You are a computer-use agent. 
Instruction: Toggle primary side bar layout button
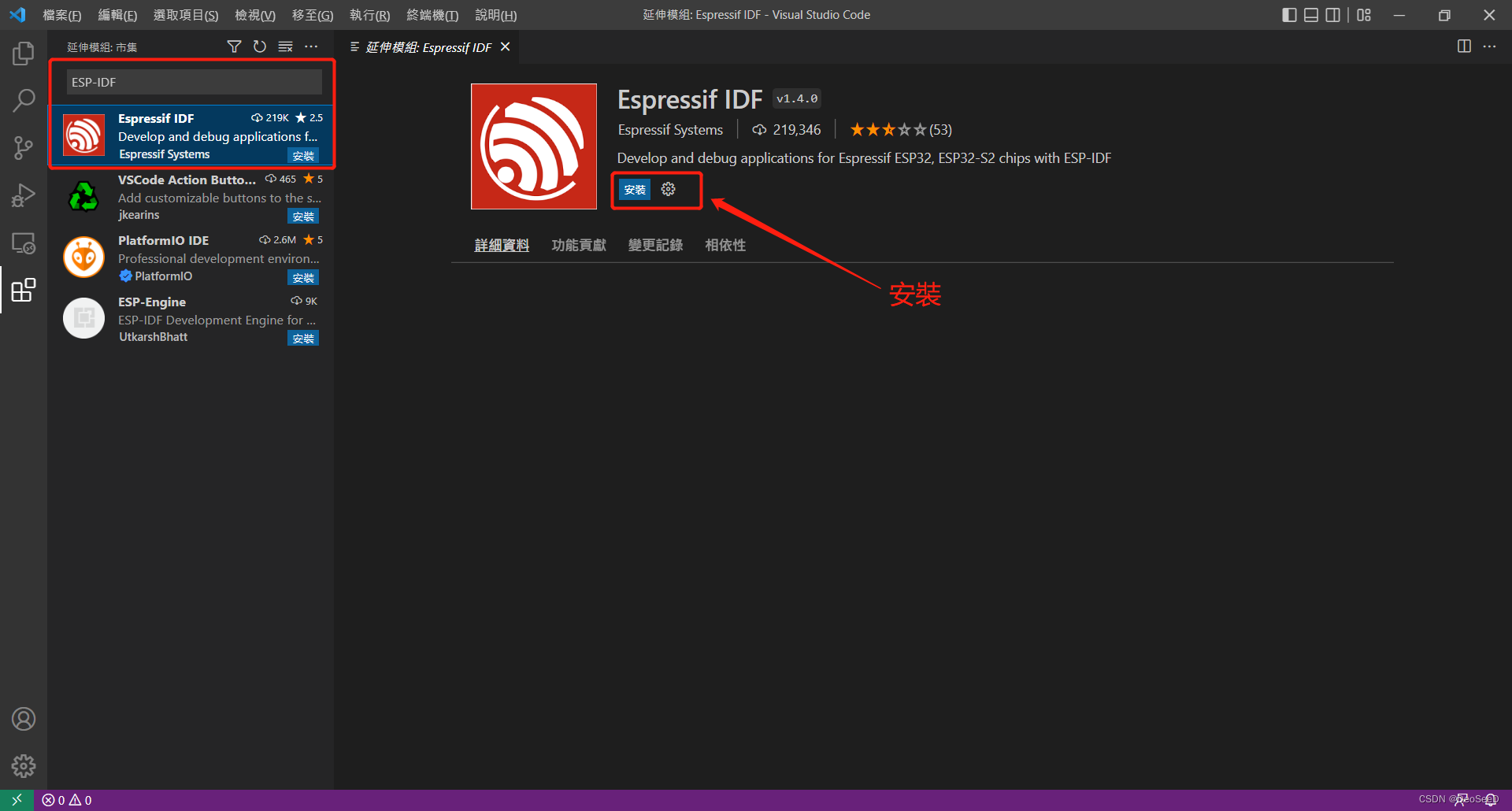(1289, 15)
